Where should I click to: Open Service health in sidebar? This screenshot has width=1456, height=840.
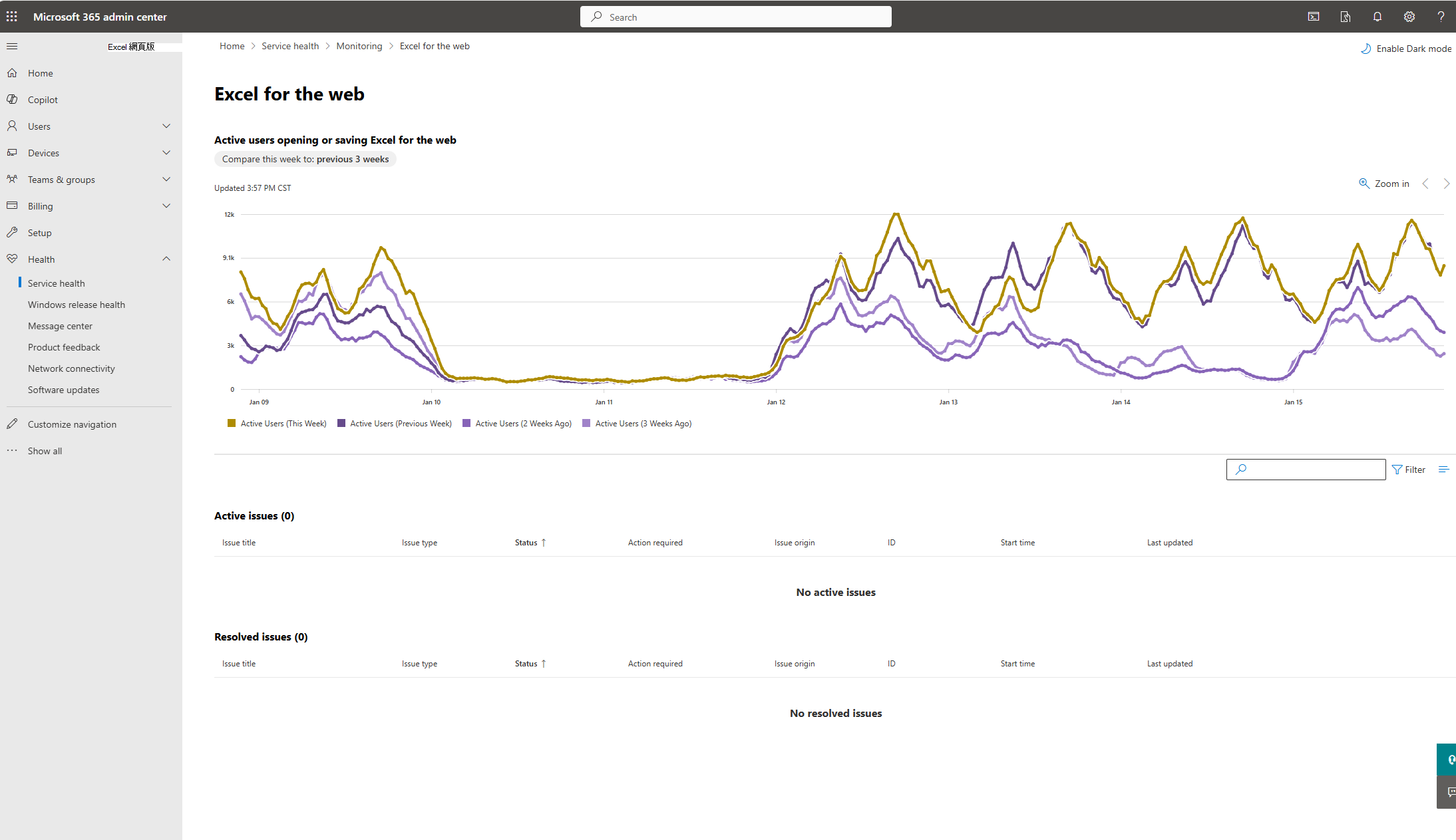57,283
